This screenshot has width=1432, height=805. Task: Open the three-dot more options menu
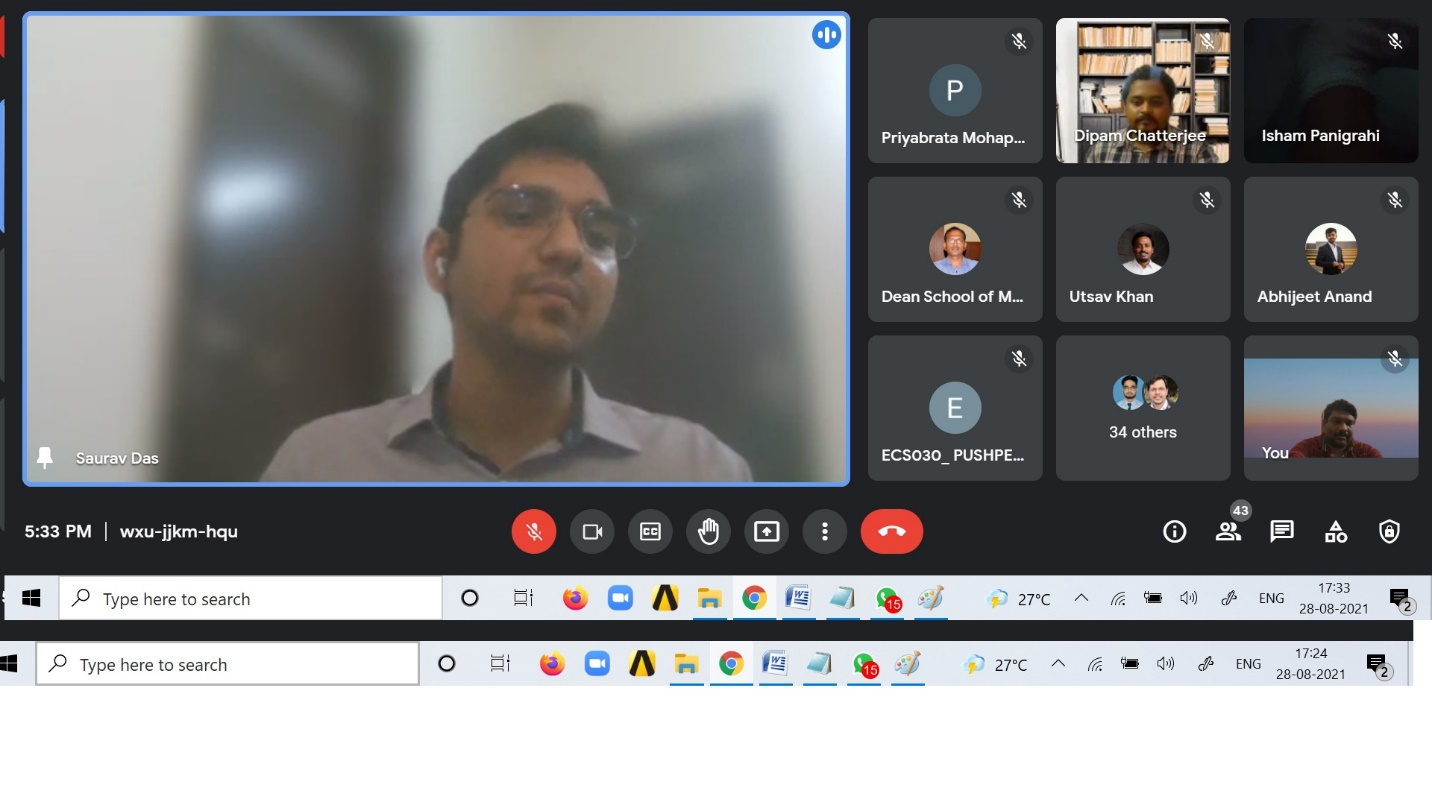(x=824, y=532)
